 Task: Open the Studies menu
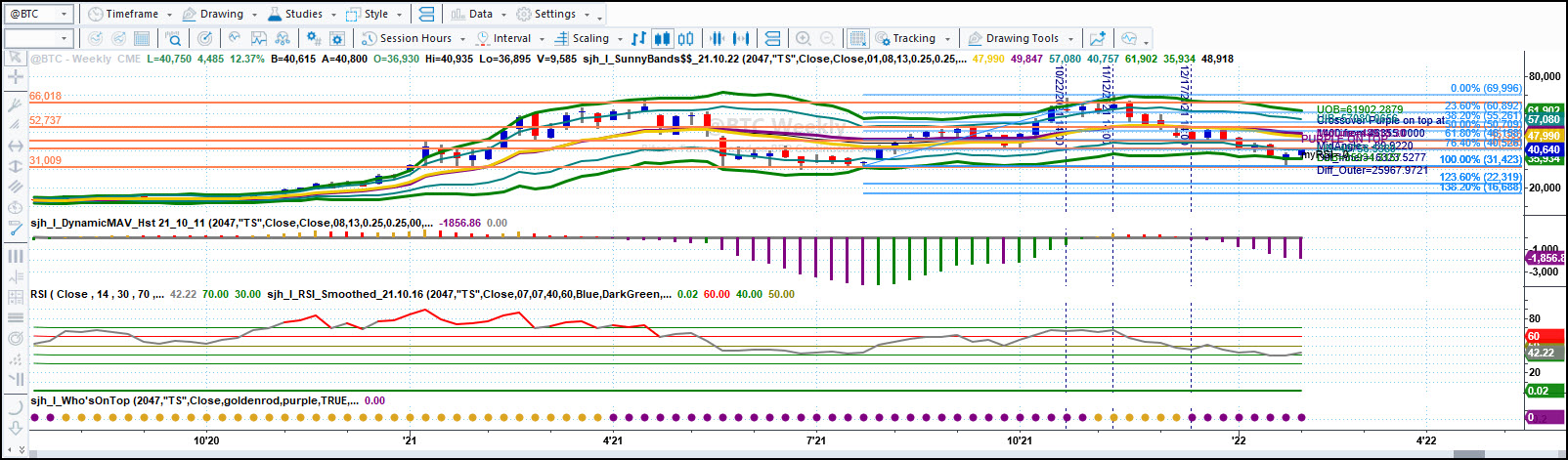tap(300, 14)
